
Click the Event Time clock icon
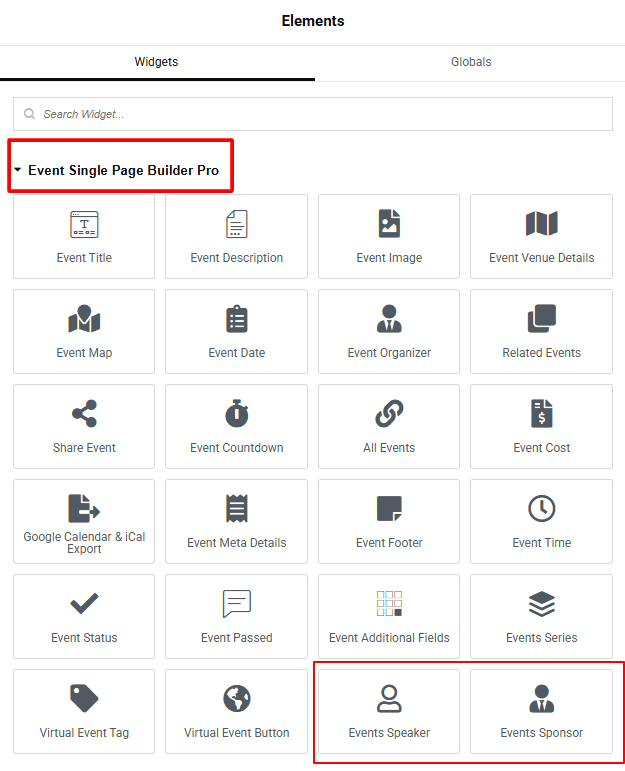[541, 509]
